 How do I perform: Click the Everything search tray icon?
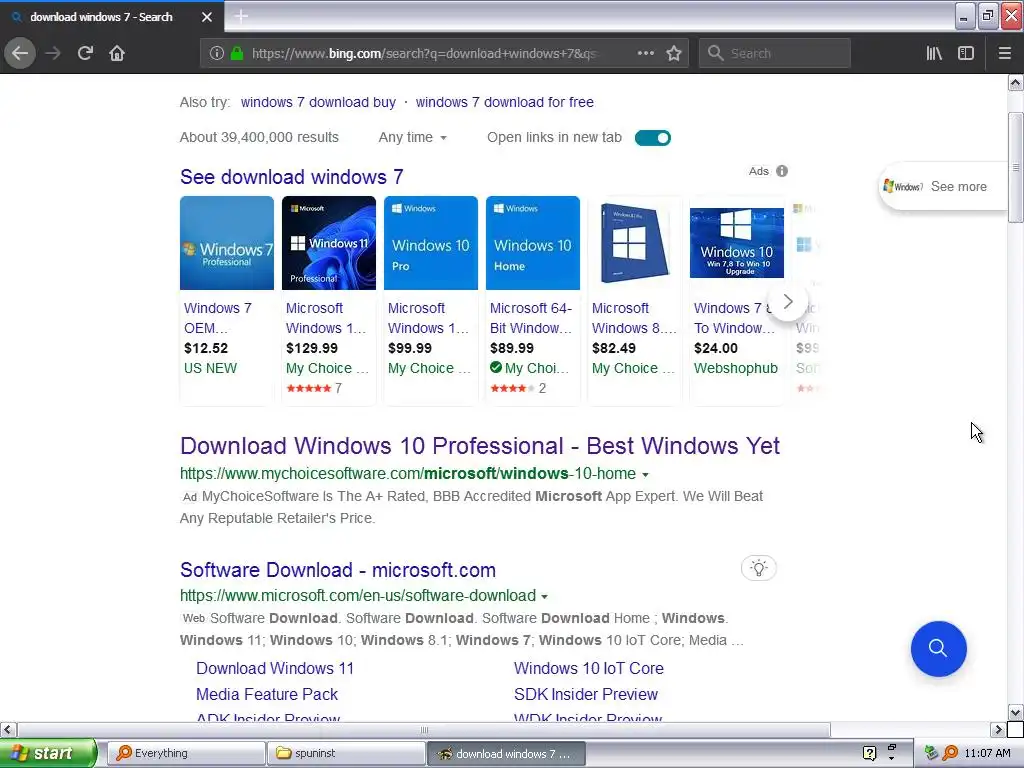(951, 753)
